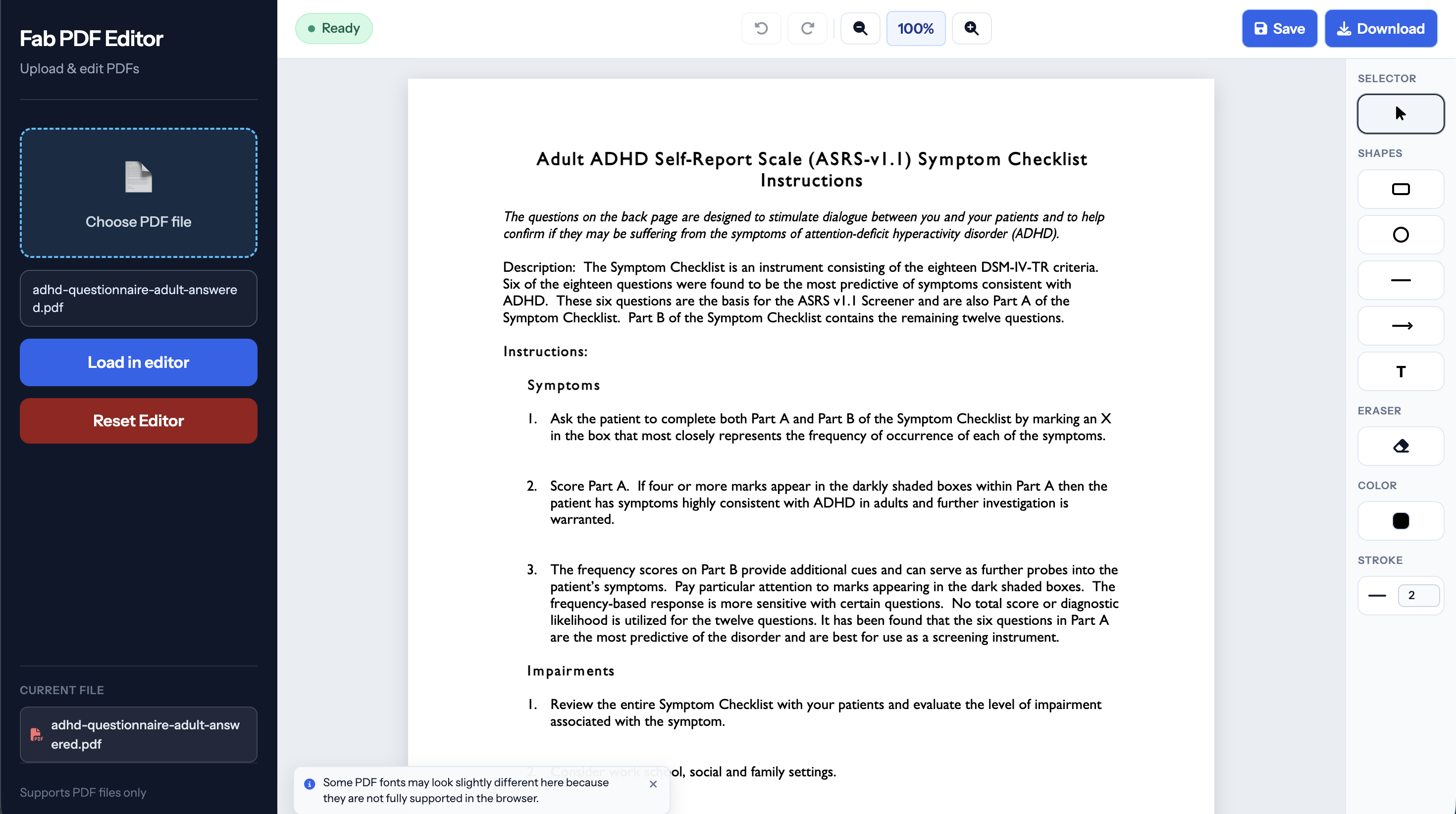This screenshot has width=1456, height=814.
Task: Click 'Supports PDF files only' text
Action: point(83,792)
